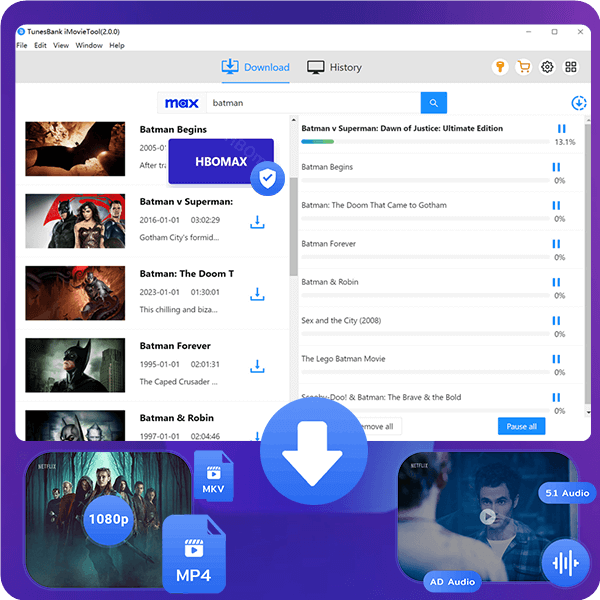Click the Batman Forever queue progress bar
The width and height of the screenshot is (600, 600).
point(425,257)
